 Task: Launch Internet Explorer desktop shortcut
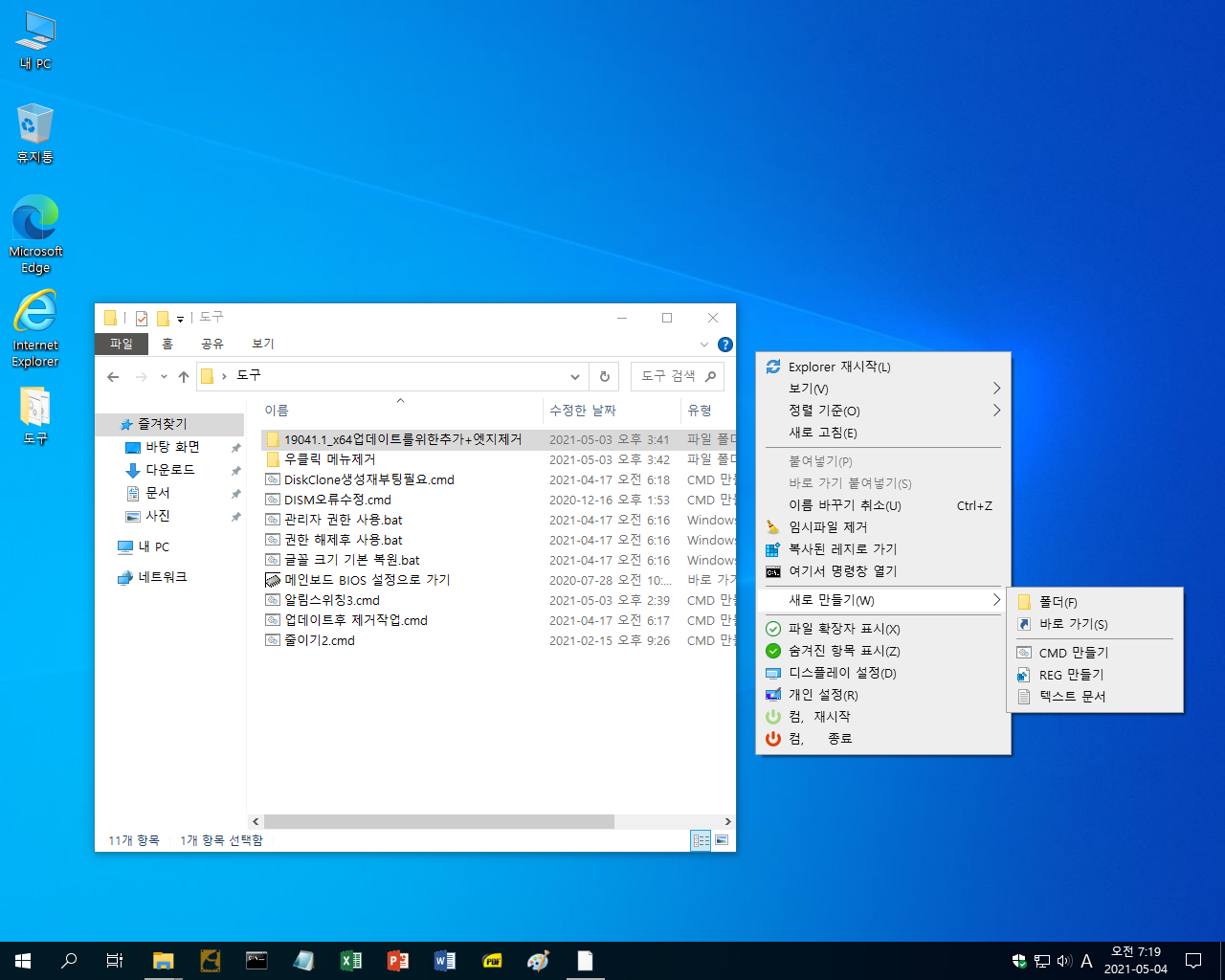point(35,328)
